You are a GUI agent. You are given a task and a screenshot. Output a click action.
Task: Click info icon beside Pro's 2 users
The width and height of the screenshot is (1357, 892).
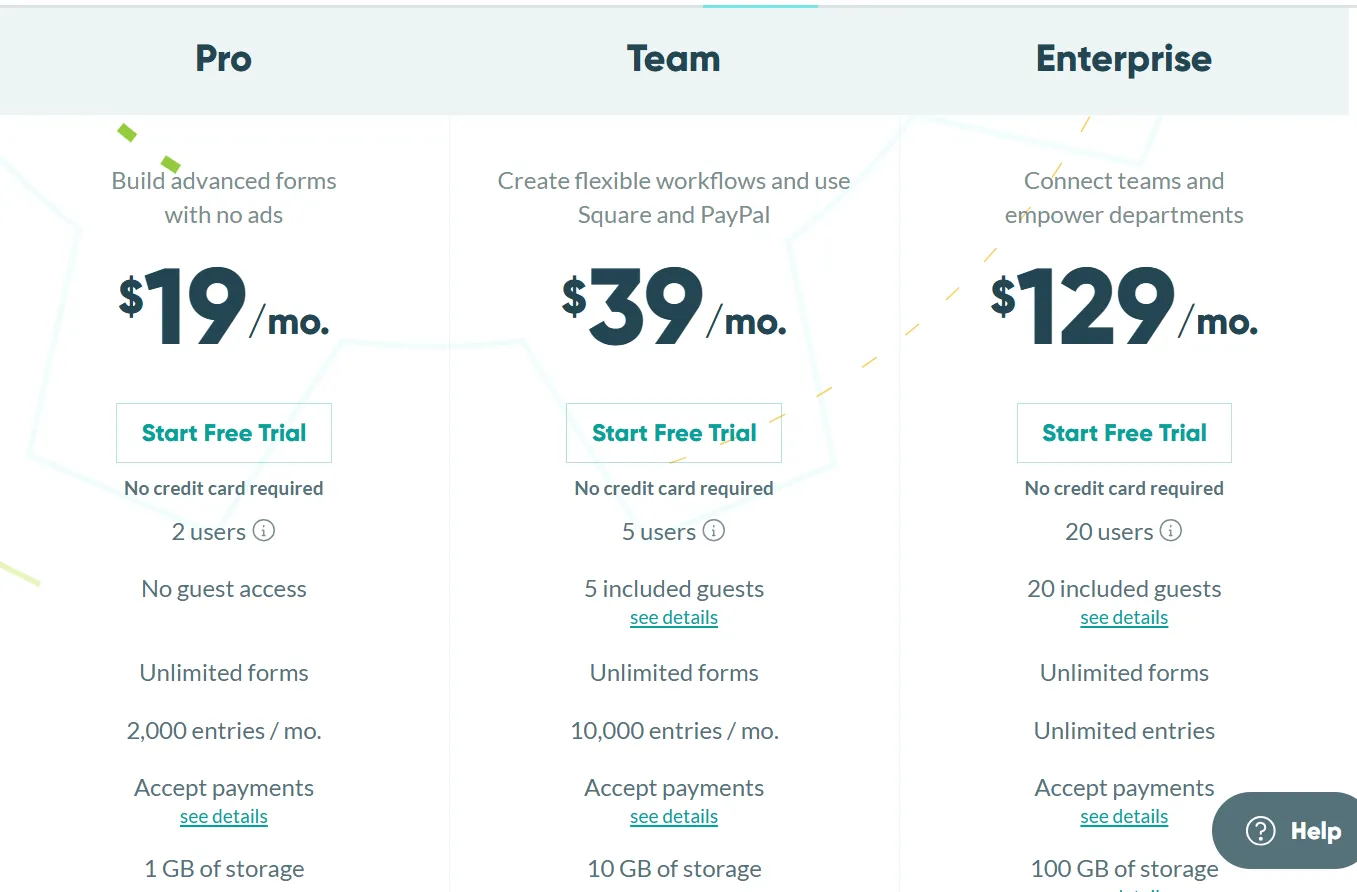point(264,531)
